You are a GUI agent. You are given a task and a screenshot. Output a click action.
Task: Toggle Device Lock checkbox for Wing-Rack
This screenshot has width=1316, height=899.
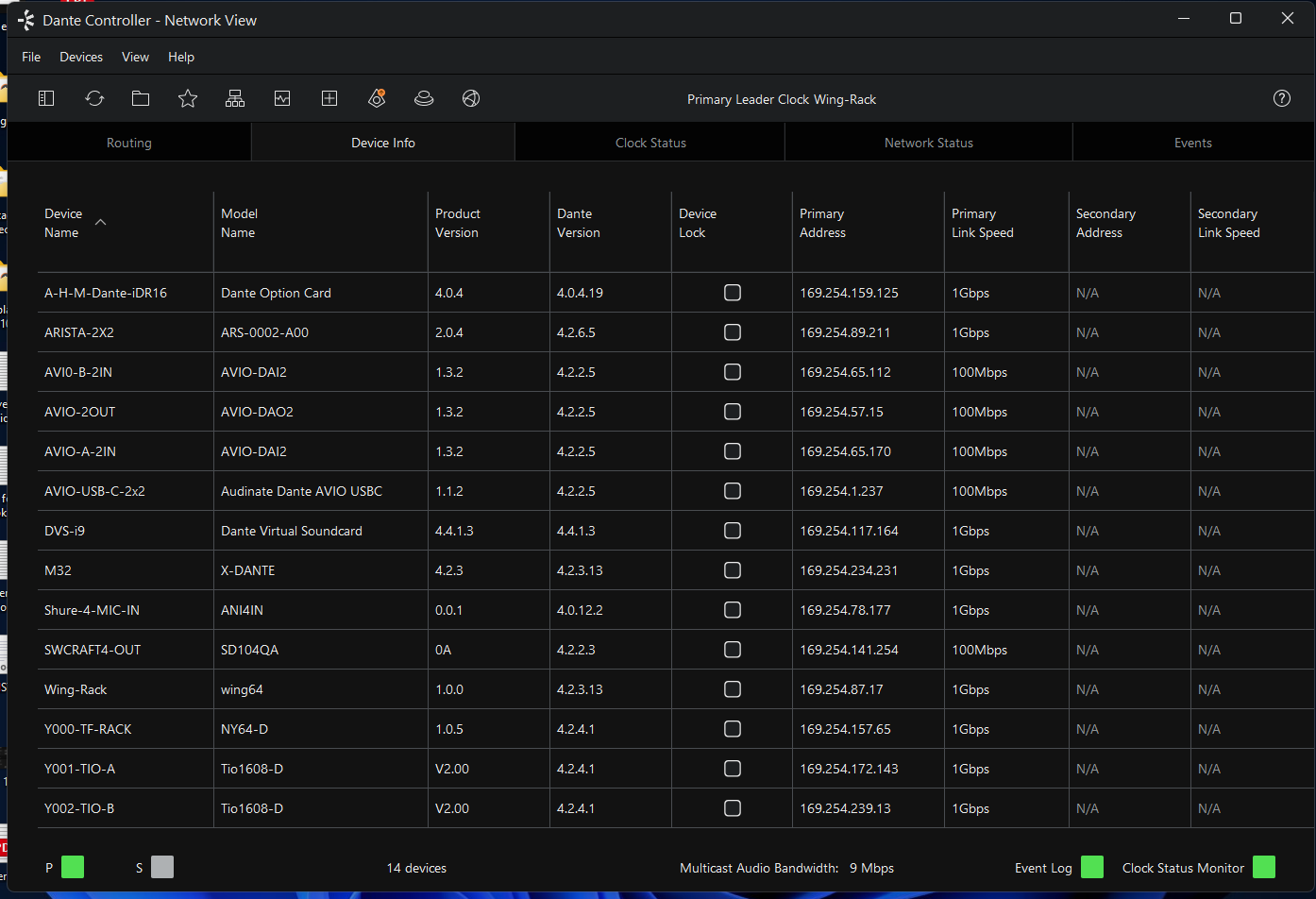click(x=733, y=689)
